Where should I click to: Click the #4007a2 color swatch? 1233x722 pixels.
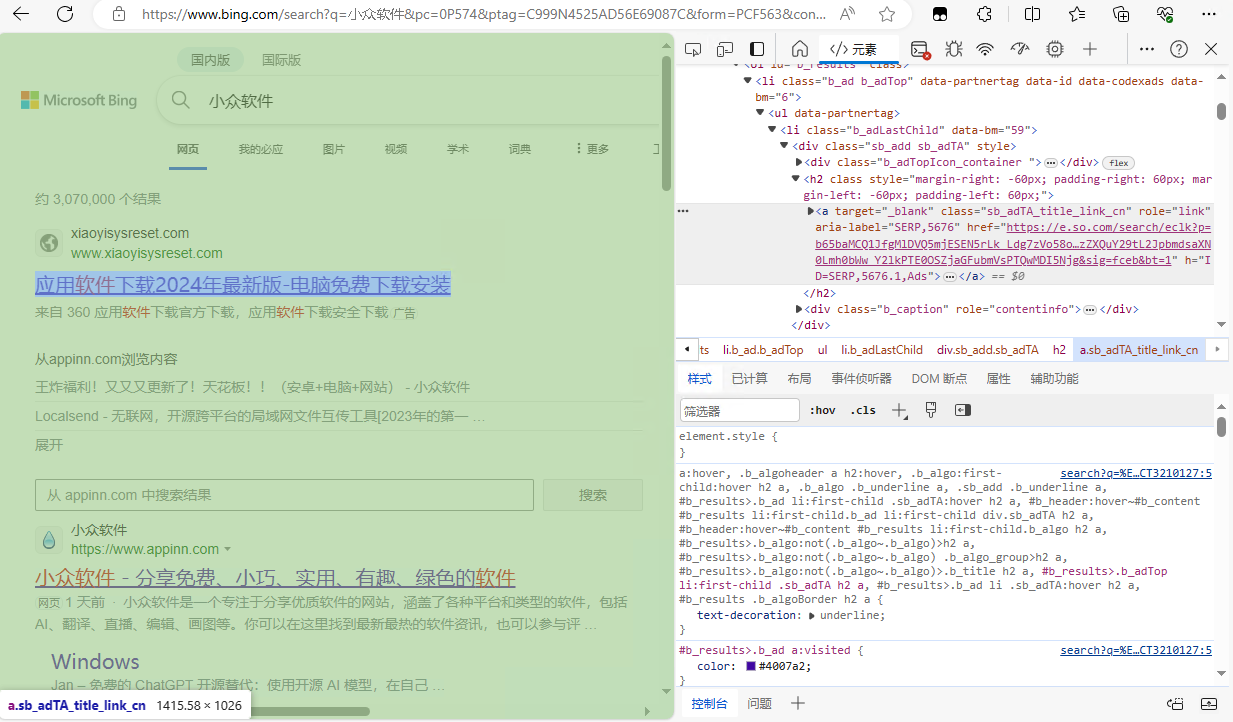751,666
